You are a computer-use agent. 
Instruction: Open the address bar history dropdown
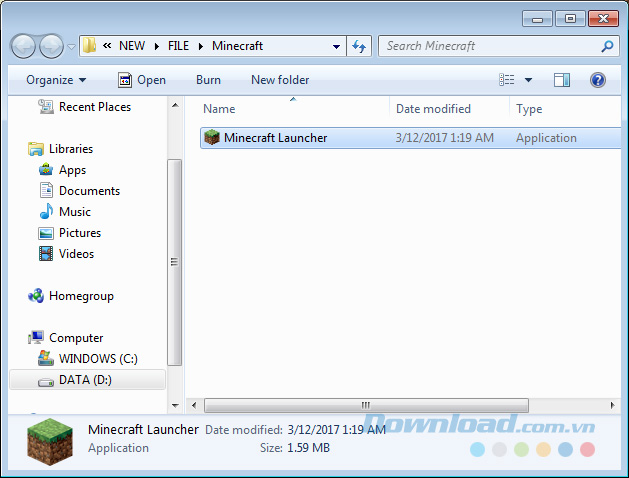point(336,47)
